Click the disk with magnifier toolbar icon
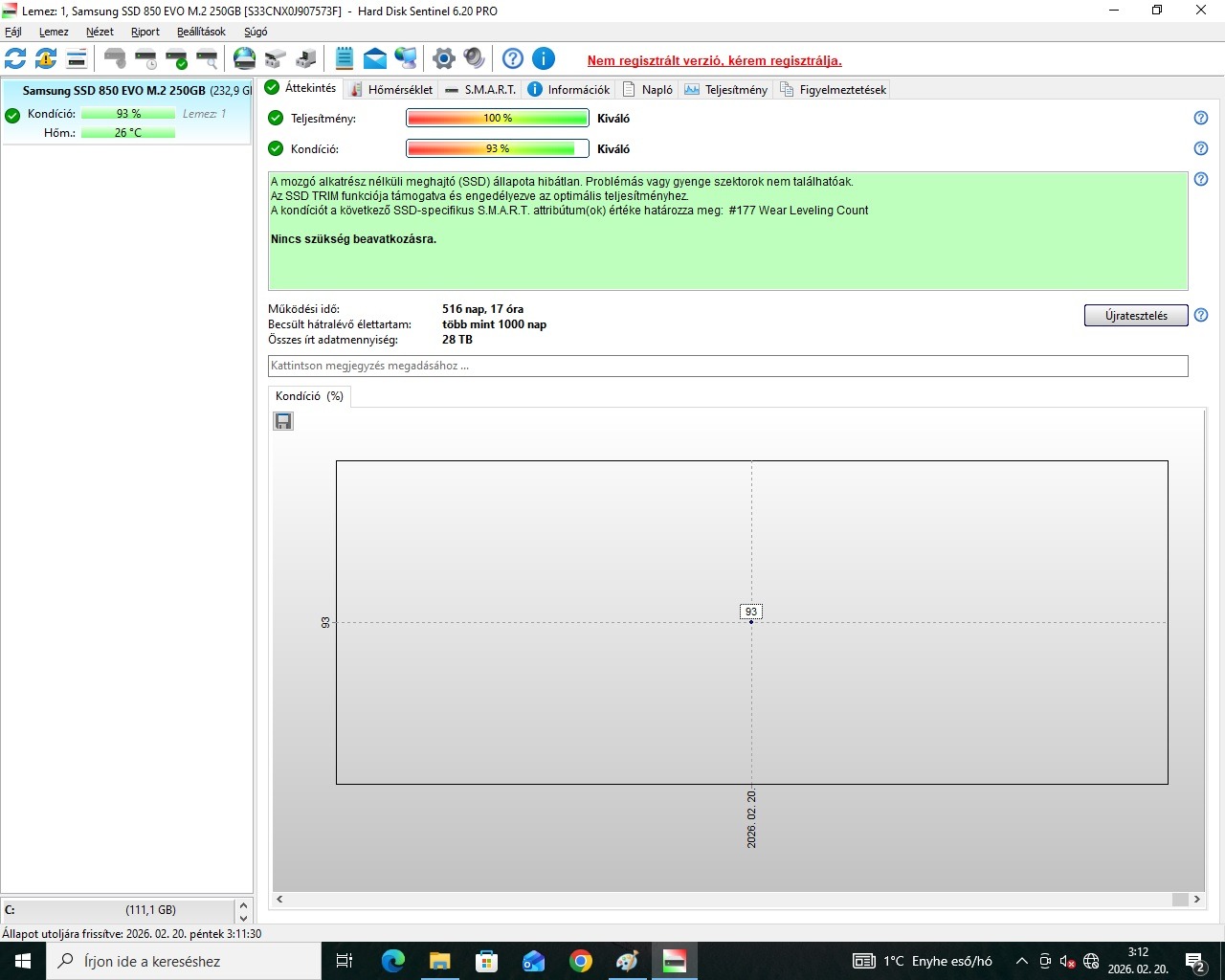The image size is (1225, 980). [x=207, y=58]
